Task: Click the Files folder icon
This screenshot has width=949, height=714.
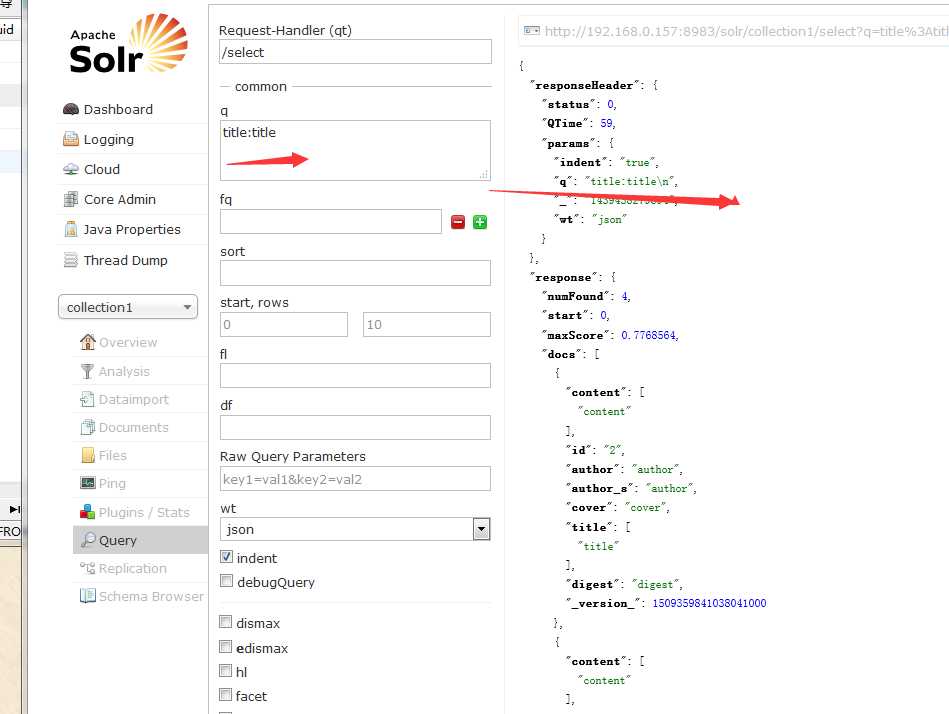Action: point(88,455)
